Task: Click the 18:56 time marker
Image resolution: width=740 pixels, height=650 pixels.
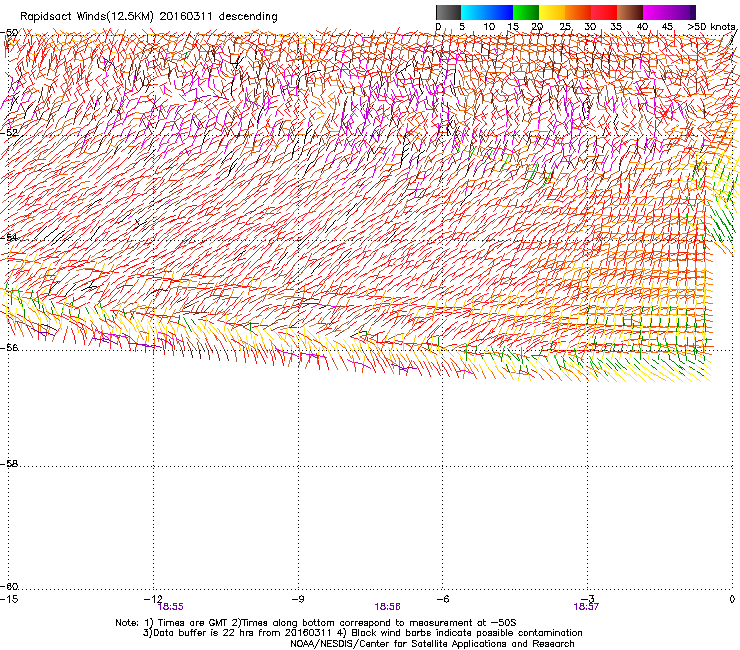Action: pyautogui.click(x=387, y=607)
